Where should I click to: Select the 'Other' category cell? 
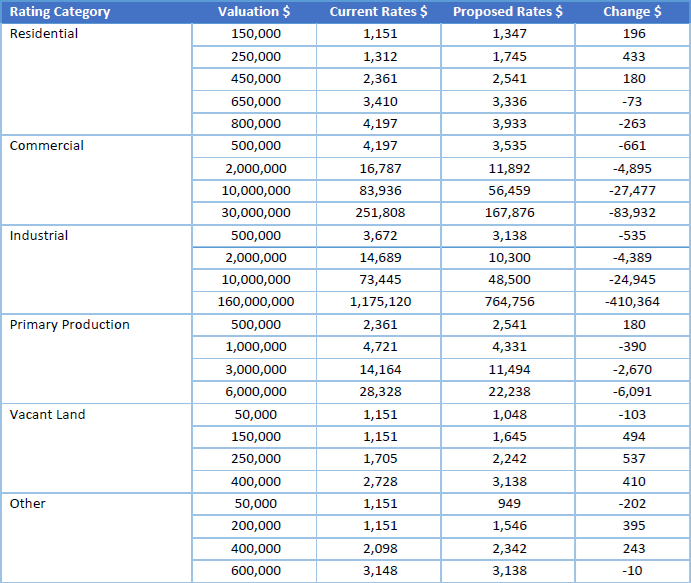97,538
